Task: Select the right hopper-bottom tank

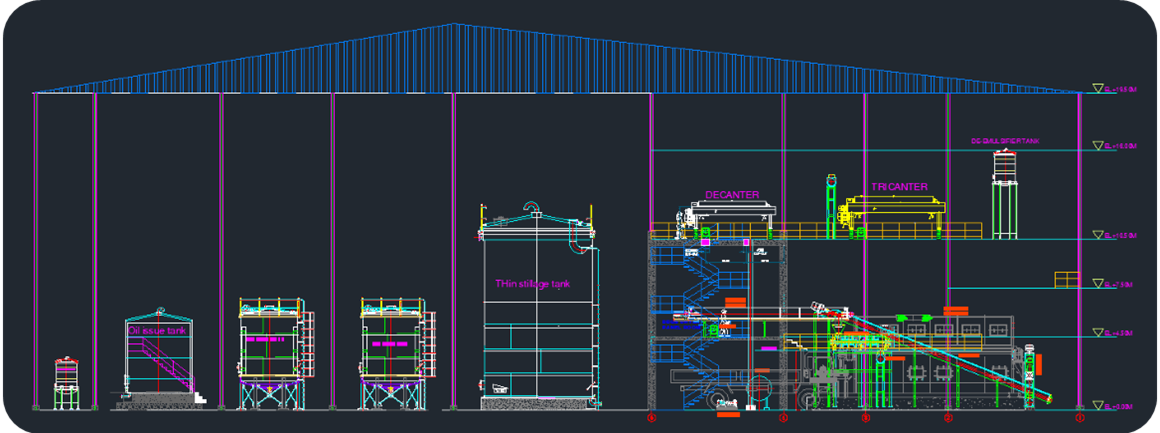Action: pyautogui.click(x=390, y=350)
